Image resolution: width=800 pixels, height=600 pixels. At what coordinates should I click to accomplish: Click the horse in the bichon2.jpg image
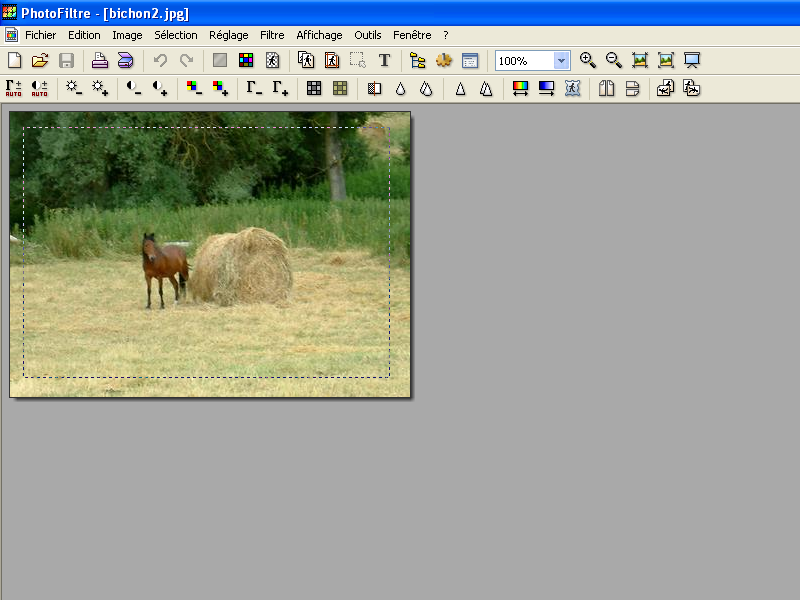coord(165,270)
